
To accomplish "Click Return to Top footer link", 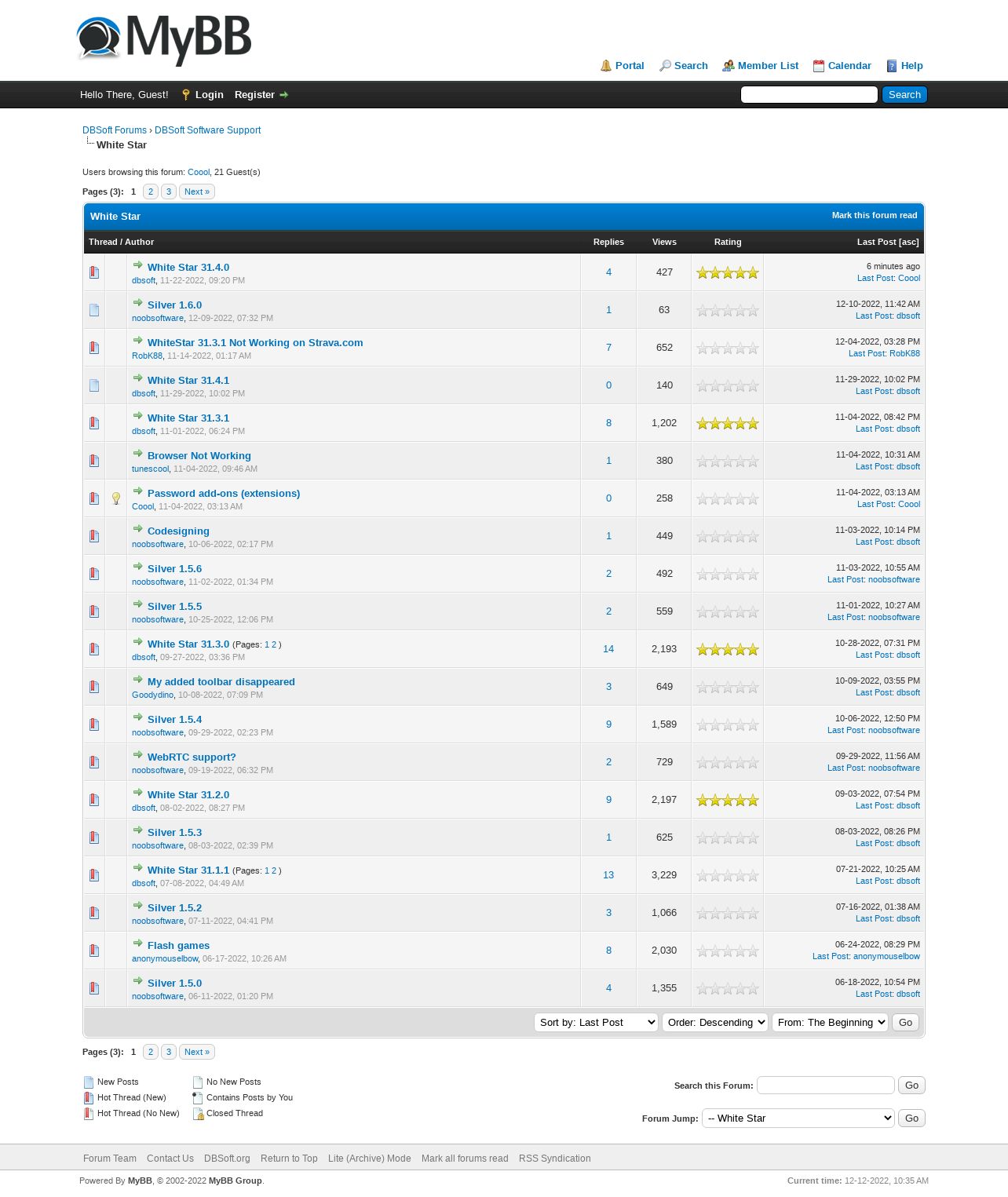I will tap(289, 1159).
